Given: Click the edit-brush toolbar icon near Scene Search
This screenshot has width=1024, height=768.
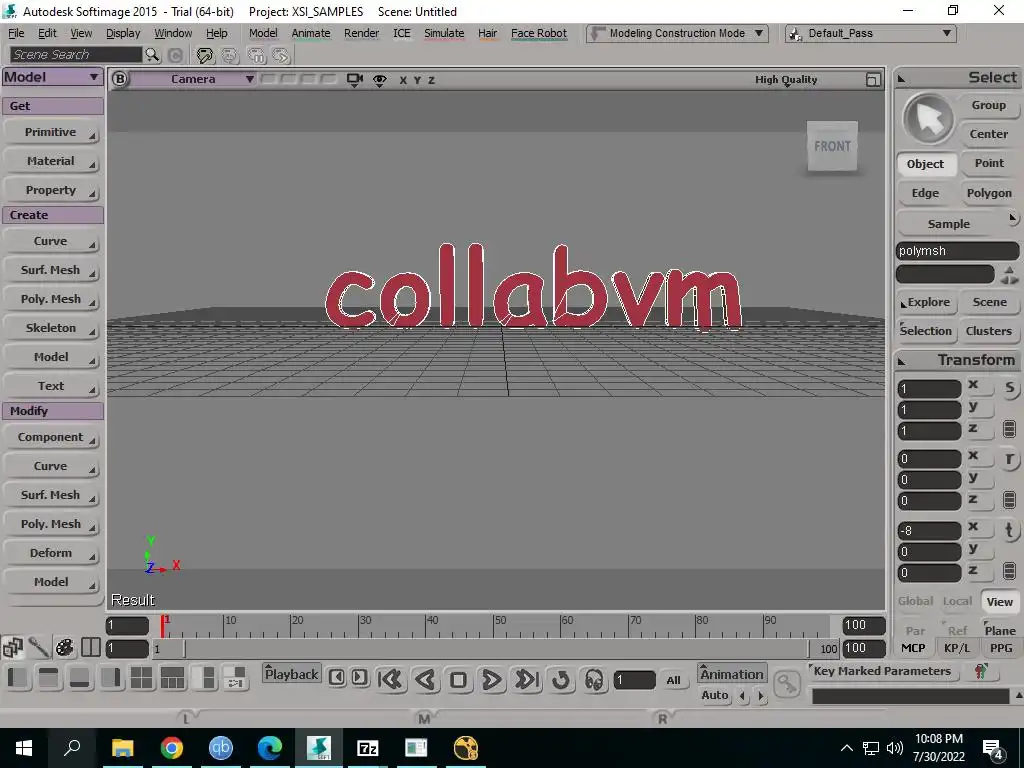Looking at the screenshot, I should 205,56.
